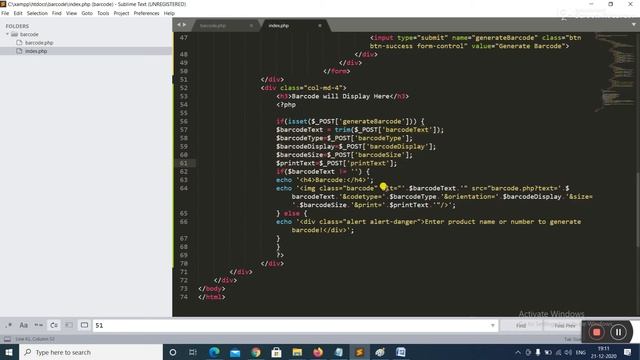The width and height of the screenshot is (640, 360).
Task: Open the Project menu
Action: [121, 13]
